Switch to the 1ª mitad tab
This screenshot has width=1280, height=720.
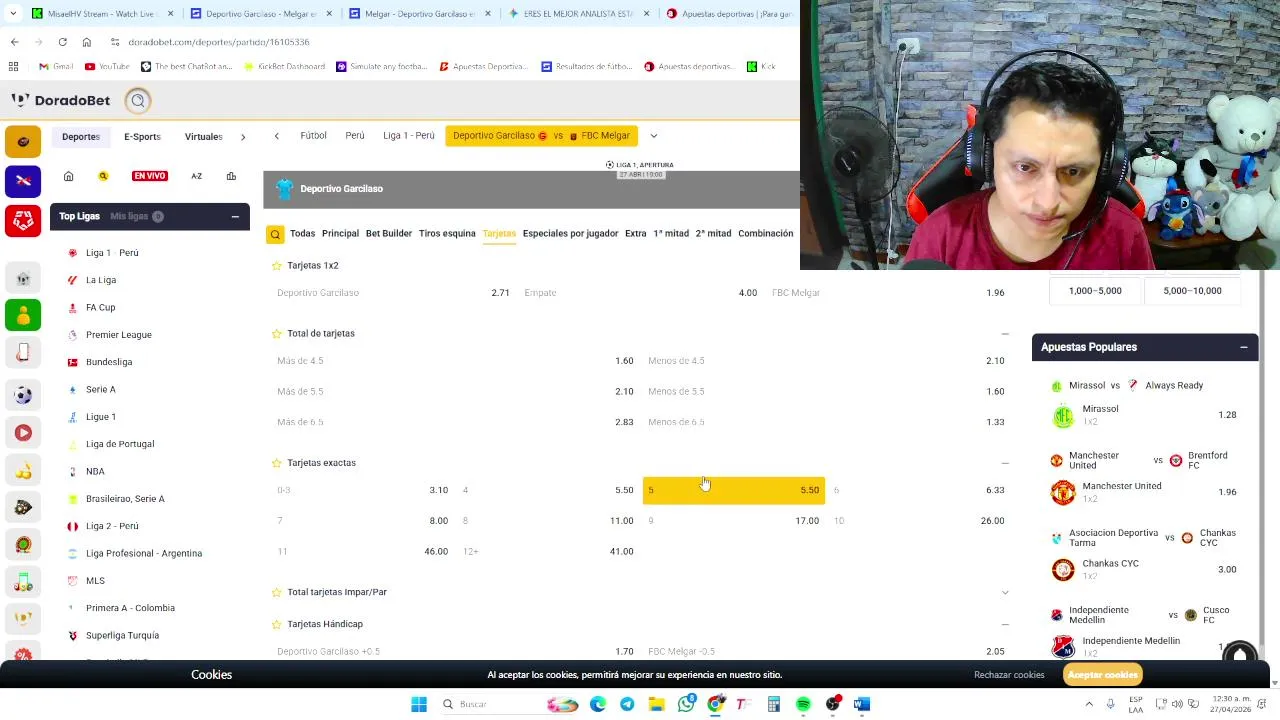pos(671,234)
